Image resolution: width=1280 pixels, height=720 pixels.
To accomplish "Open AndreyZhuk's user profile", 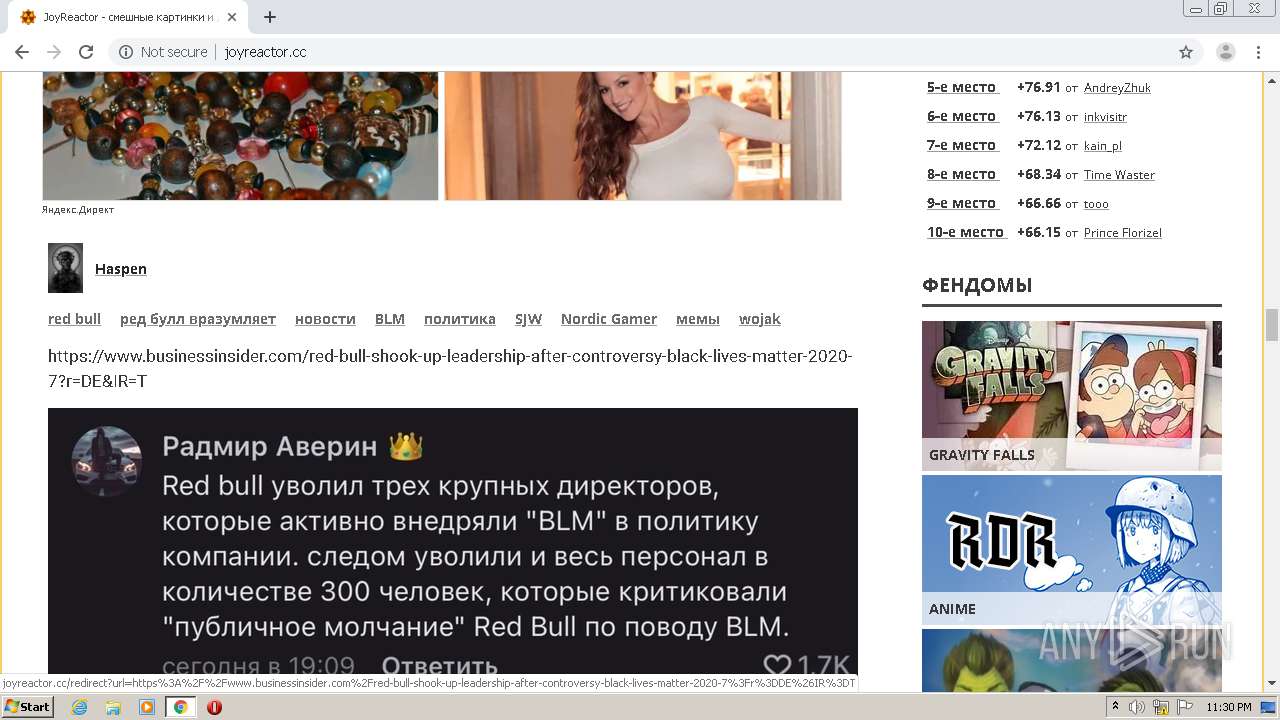I will click(x=1117, y=88).
